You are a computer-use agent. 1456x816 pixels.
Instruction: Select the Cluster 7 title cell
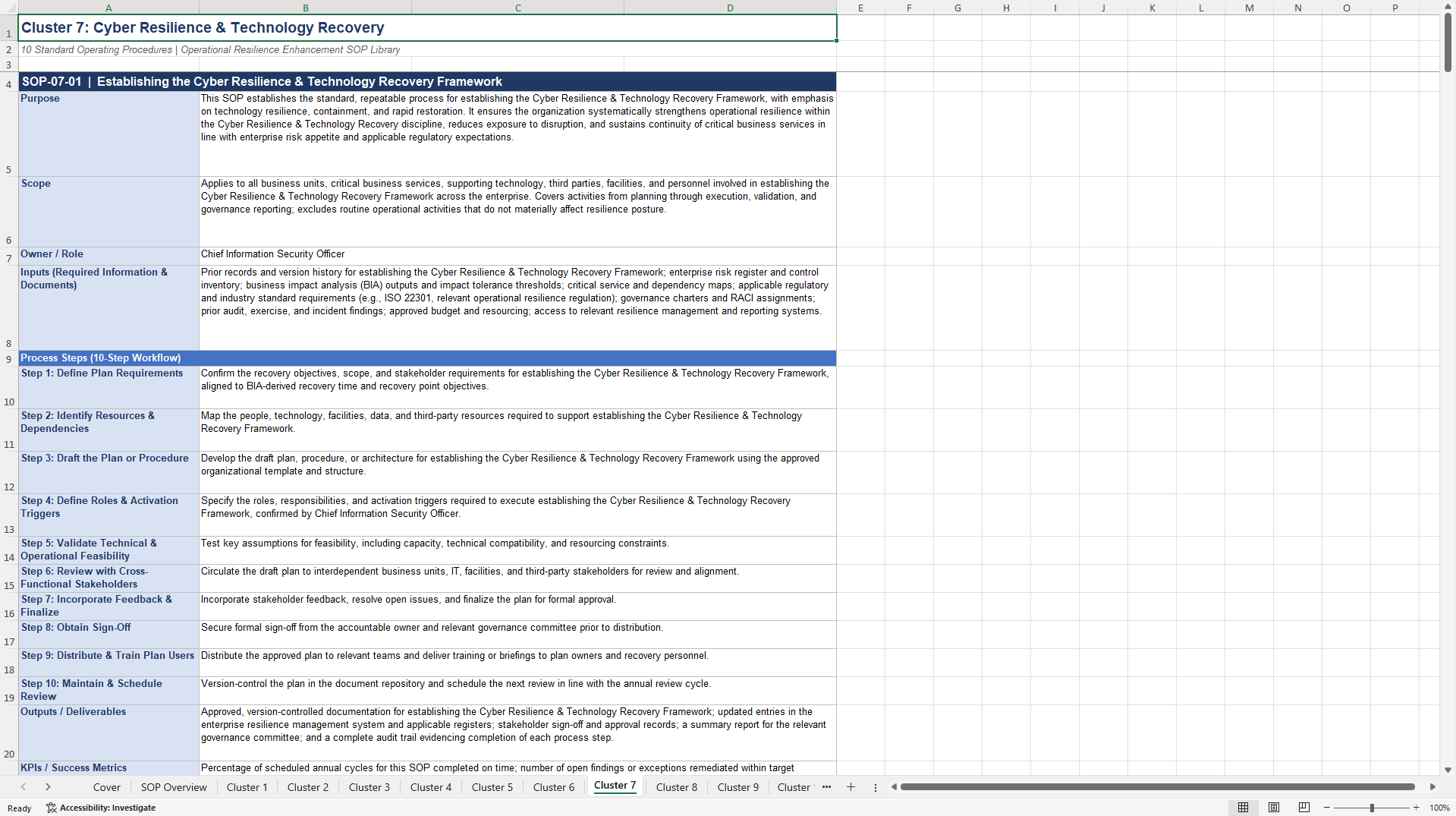point(428,28)
